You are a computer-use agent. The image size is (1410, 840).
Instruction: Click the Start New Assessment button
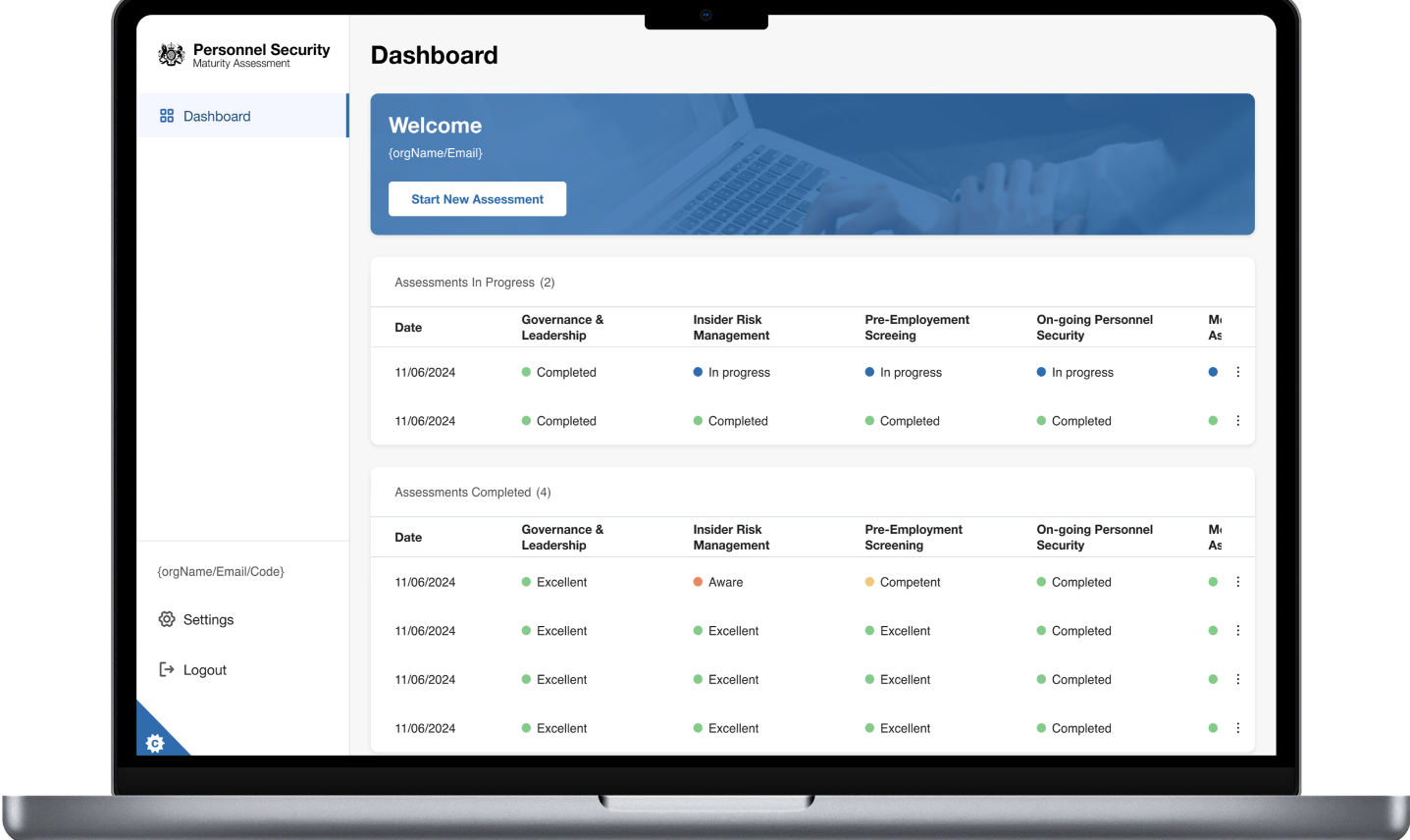pyautogui.click(x=477, y=198)
